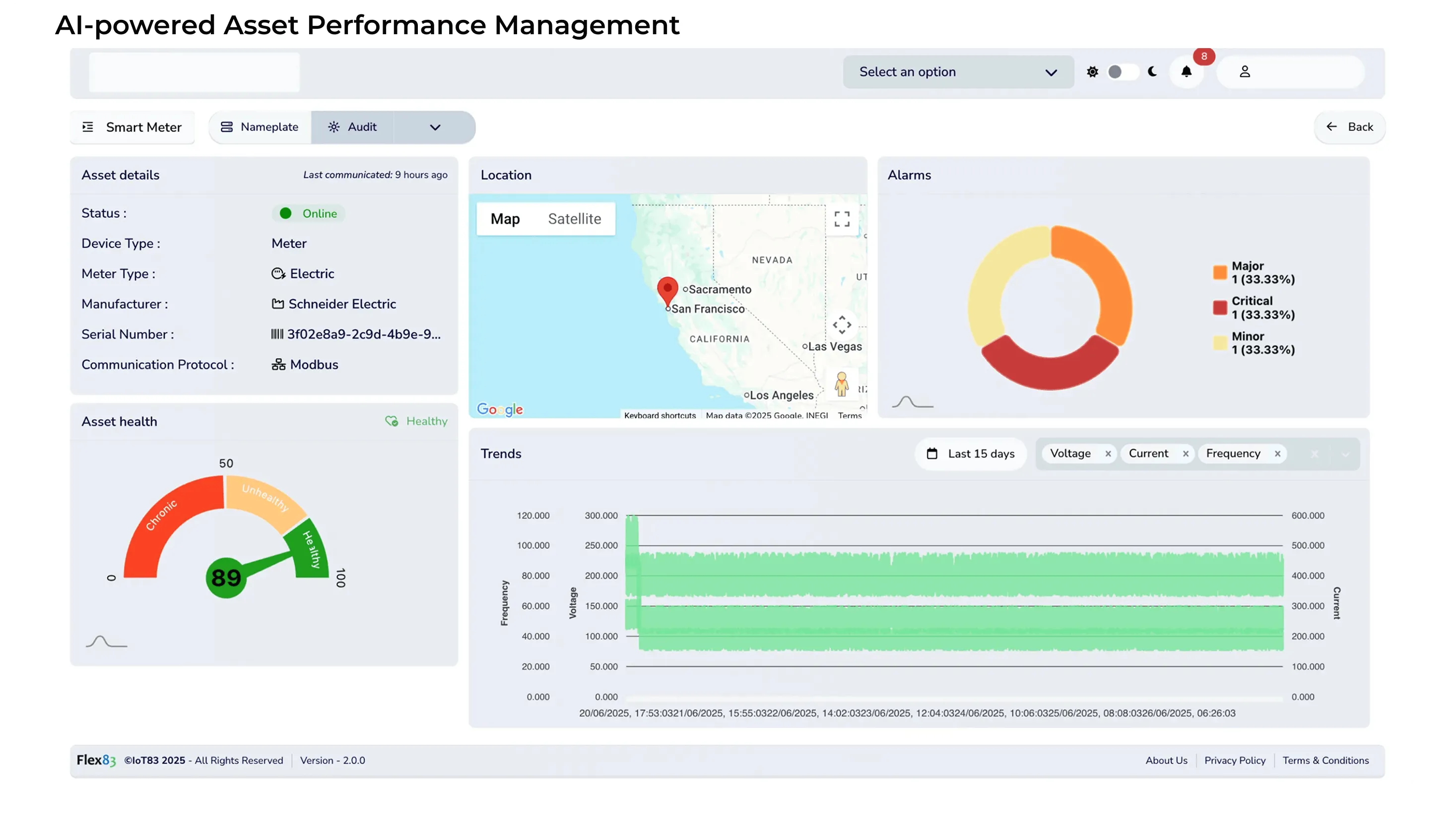The width and height of the screenshot is (1456, 832).
Task: Switch to the Nameplate tab
Action: tap(260, 127)
